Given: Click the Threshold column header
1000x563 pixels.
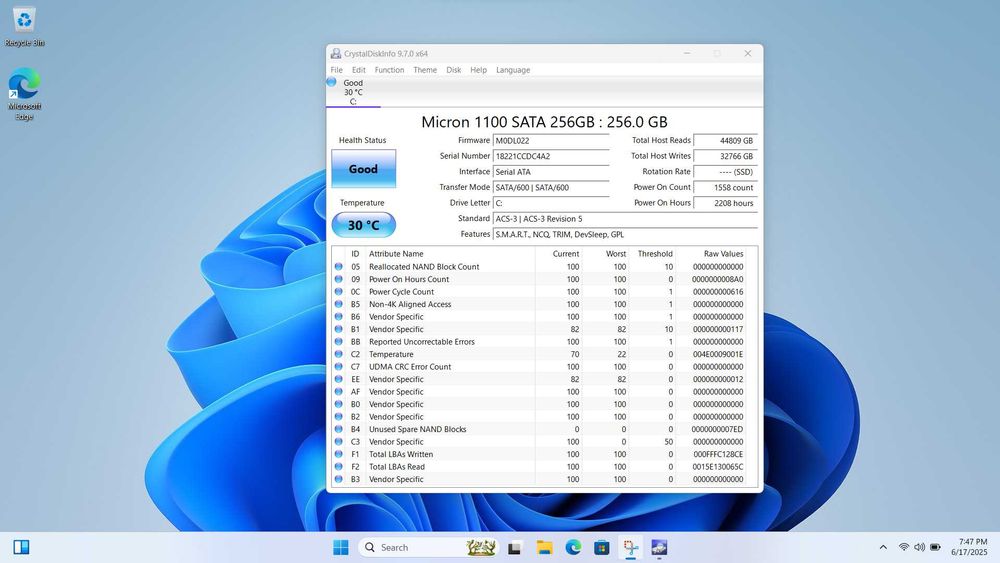Looking at the screenshot, I should [x=655, y=254].
